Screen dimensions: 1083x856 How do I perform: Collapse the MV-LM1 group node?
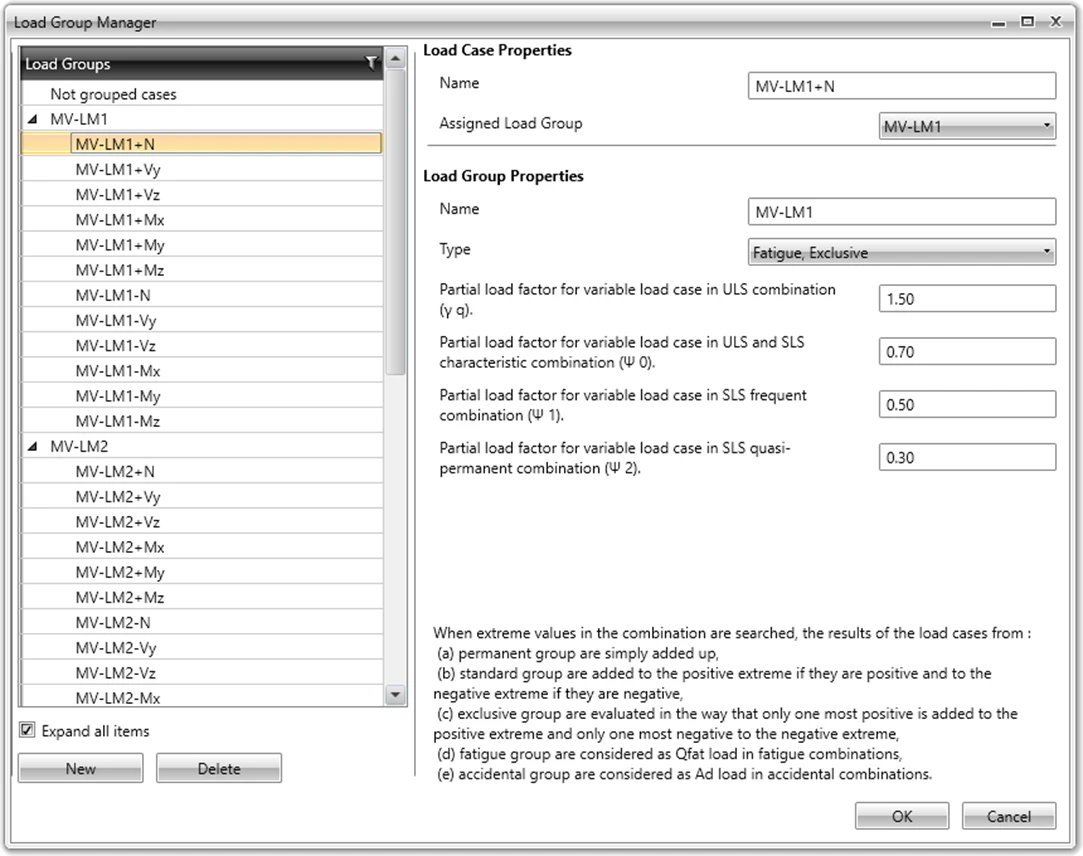(32, 119)
